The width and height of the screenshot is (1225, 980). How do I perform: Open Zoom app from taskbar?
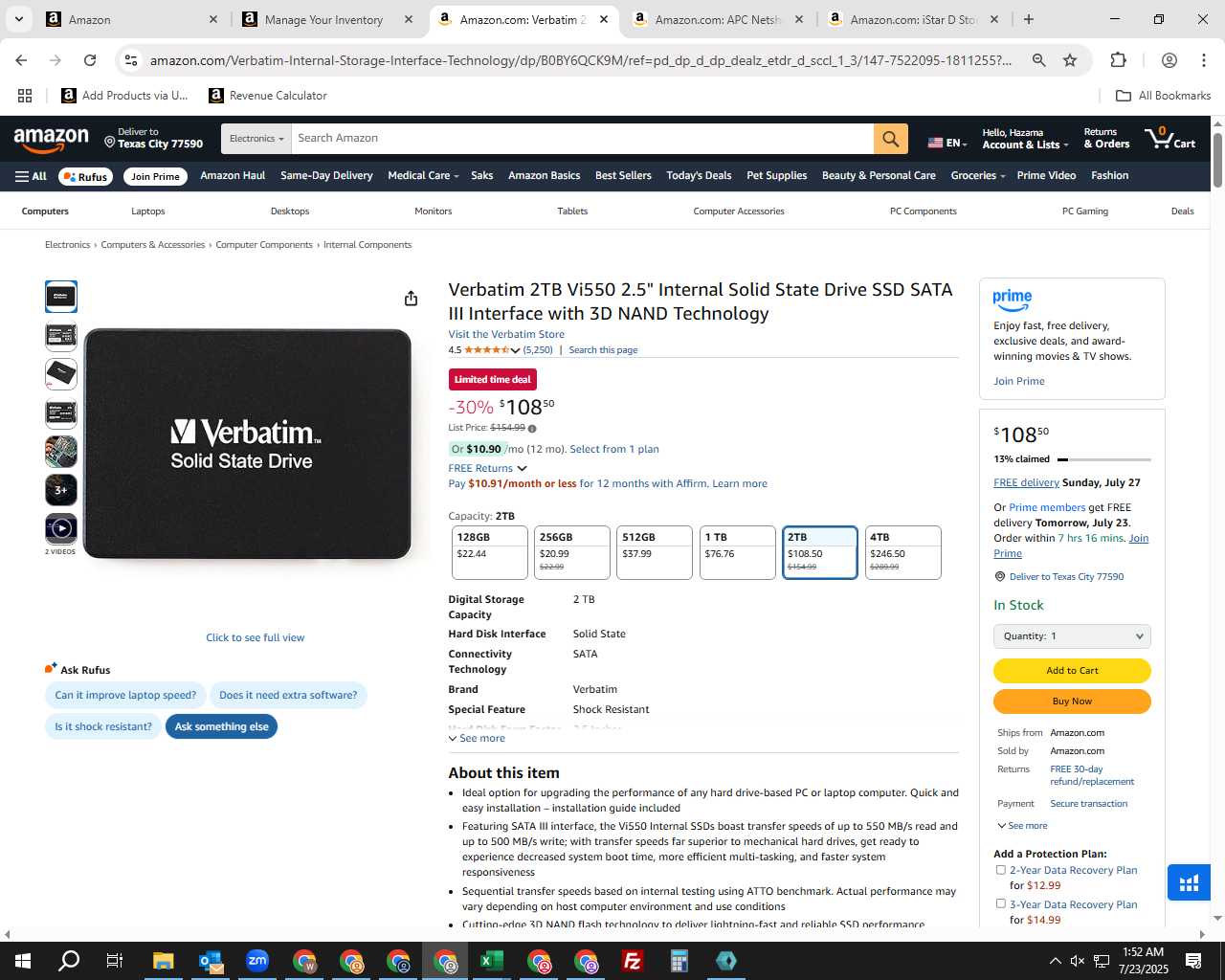coord(256,961)
